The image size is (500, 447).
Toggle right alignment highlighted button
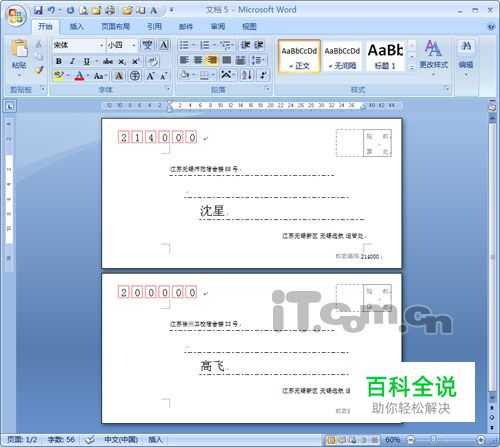212,60
